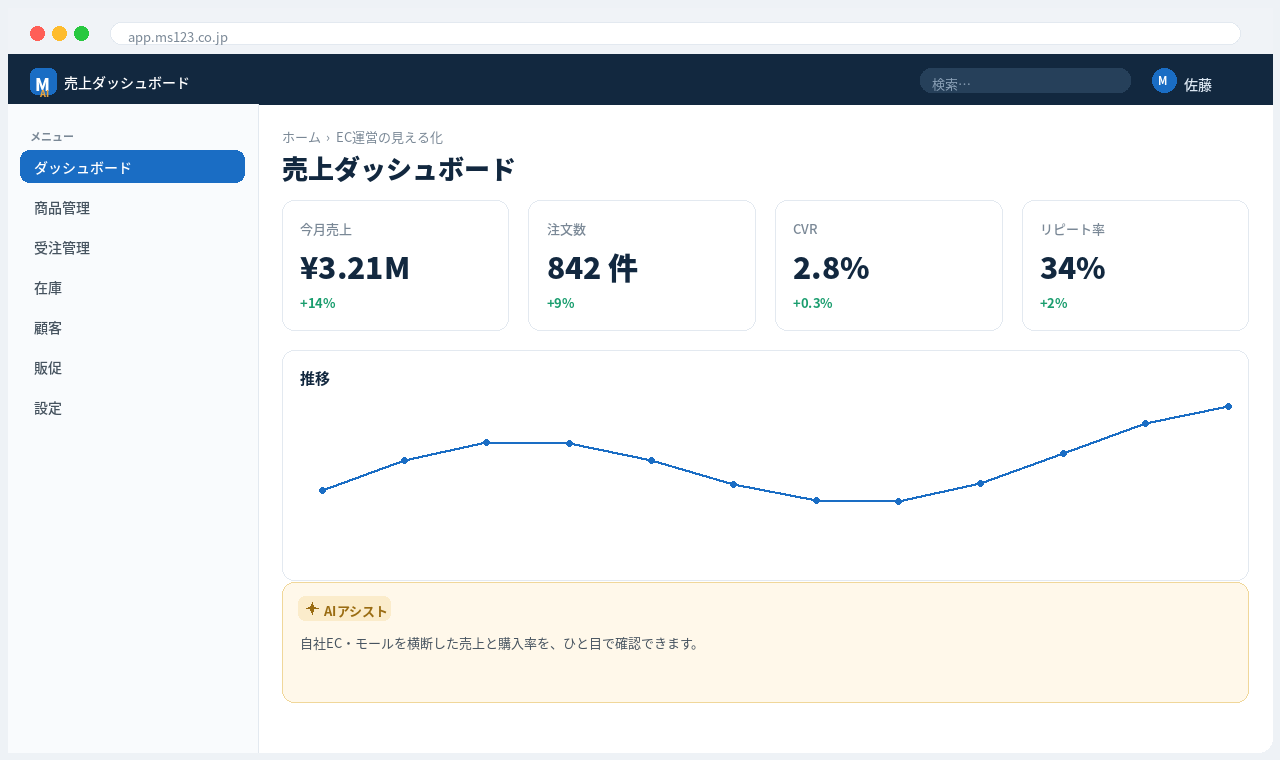The image size is (1280, 760).
Task: Click the green maximize window button
Action: 81,33
